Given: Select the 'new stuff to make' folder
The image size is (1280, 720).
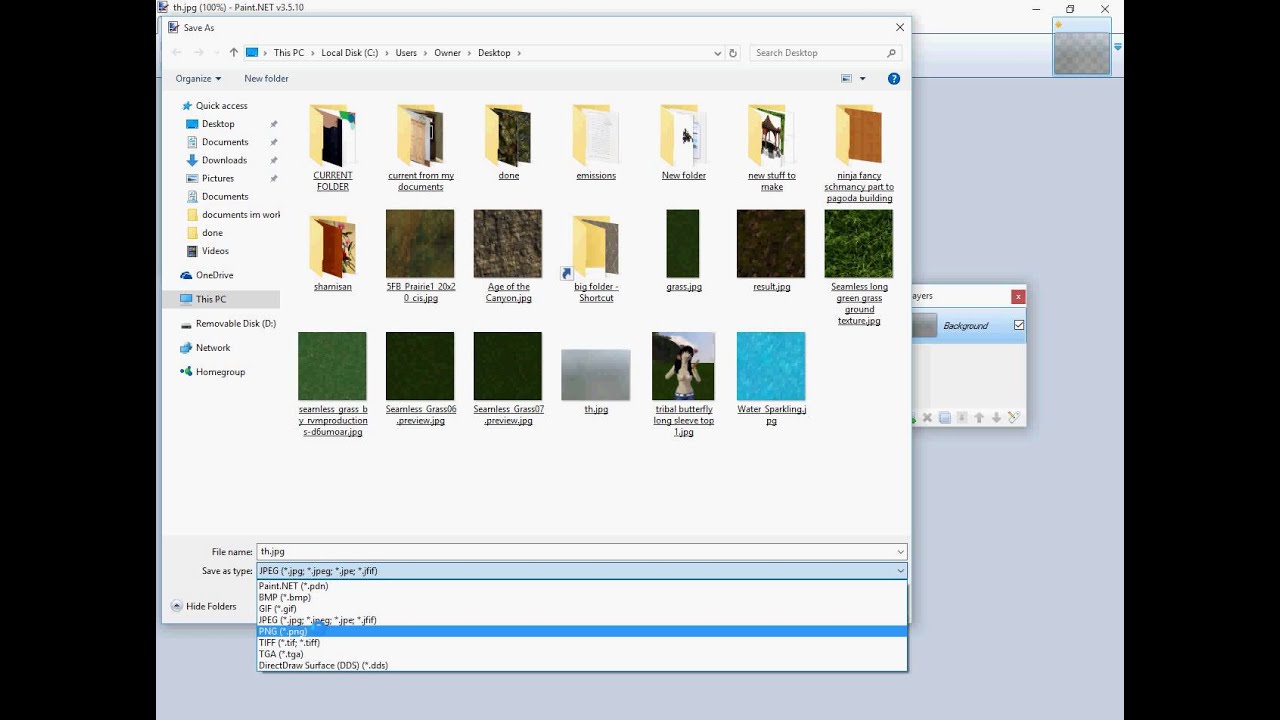Looking at the screenshot, I should coord(771,136).
